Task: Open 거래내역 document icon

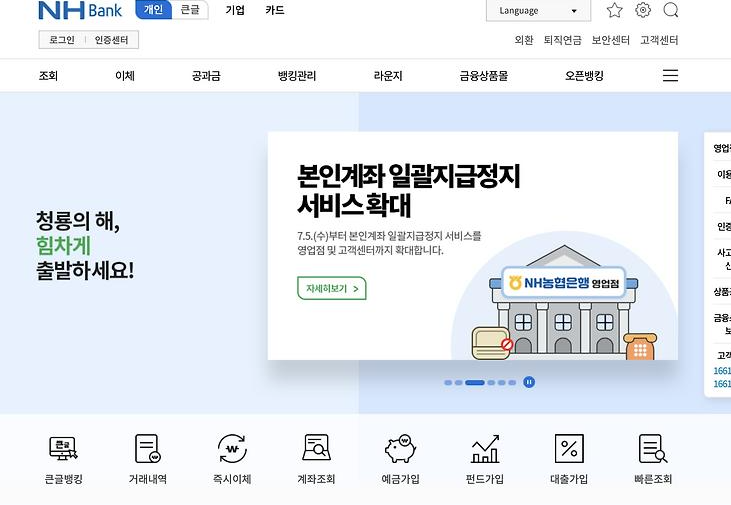Action: (148, 448)
